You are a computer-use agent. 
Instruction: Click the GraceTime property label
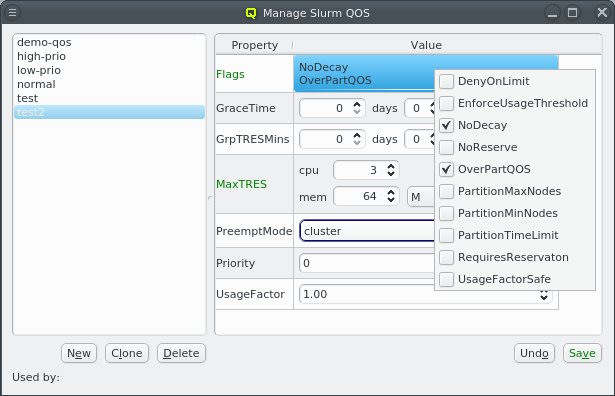[x=246, y=108]
